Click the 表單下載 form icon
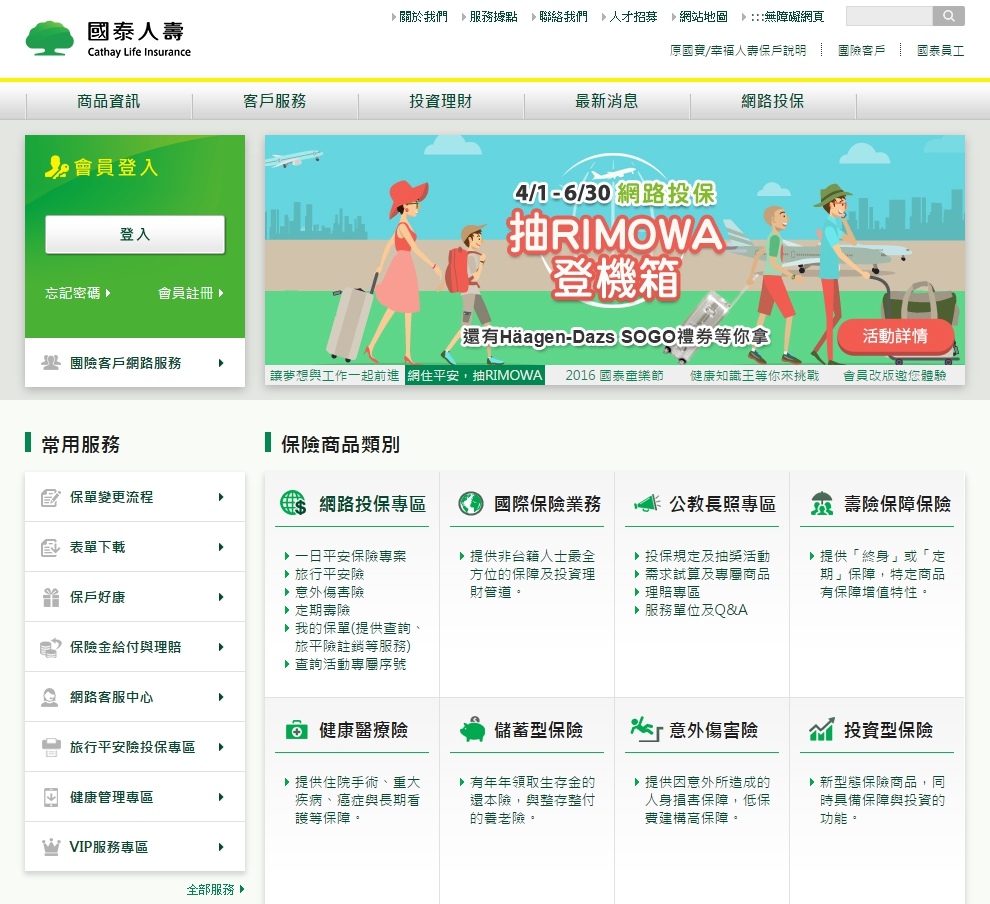This screenshot has height=904, width=990. [x=51, y=547]
